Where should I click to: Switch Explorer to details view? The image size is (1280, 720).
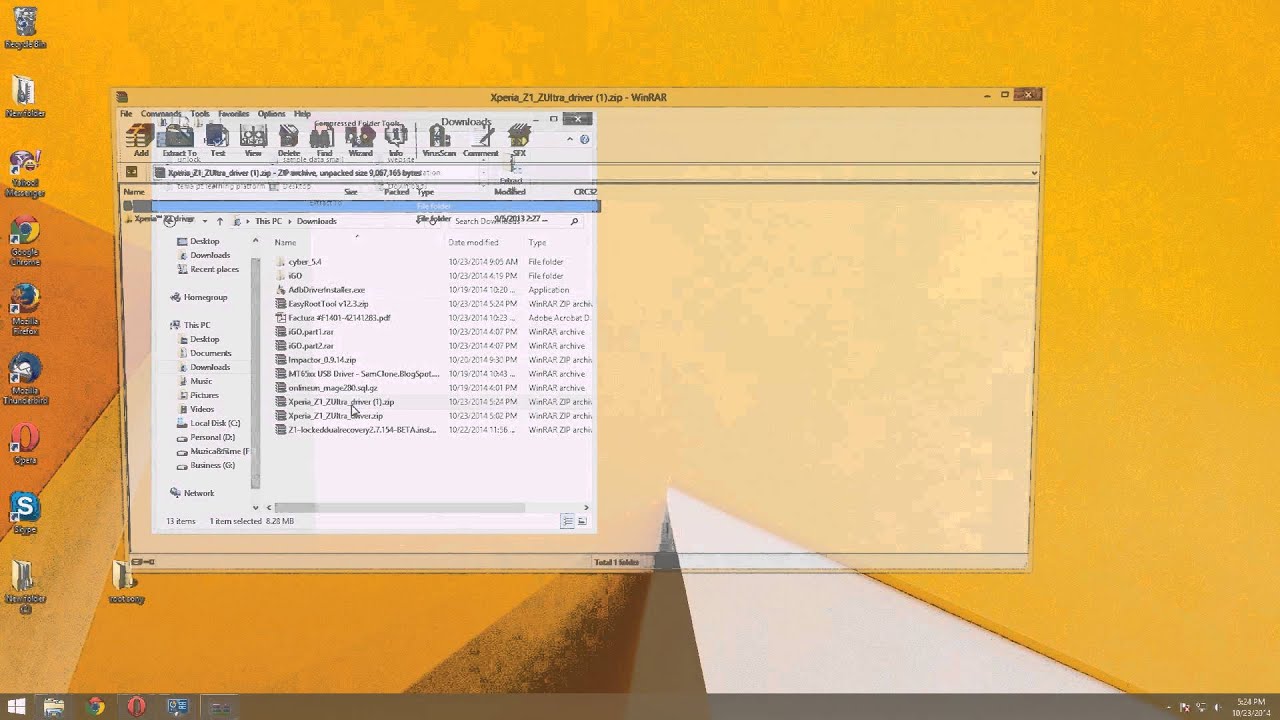coord(567,521)
